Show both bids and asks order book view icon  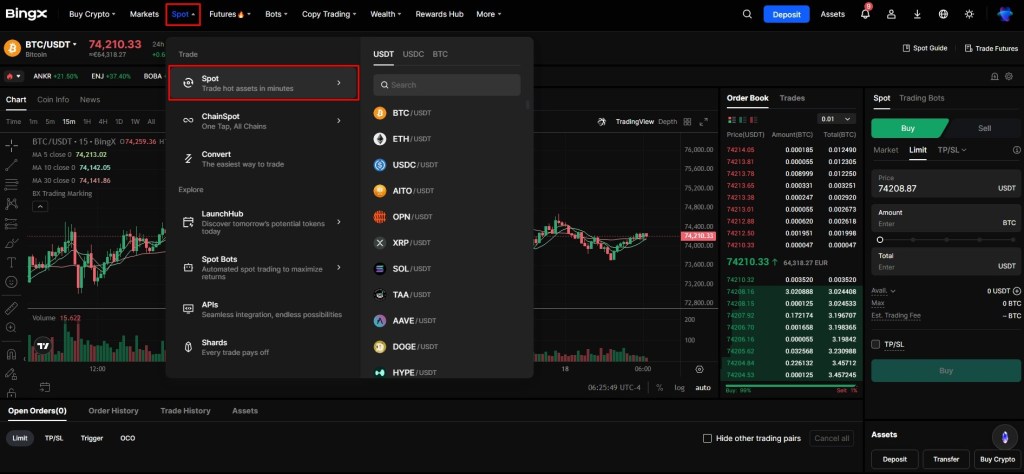pyautogui.click(x=731, y=119)
